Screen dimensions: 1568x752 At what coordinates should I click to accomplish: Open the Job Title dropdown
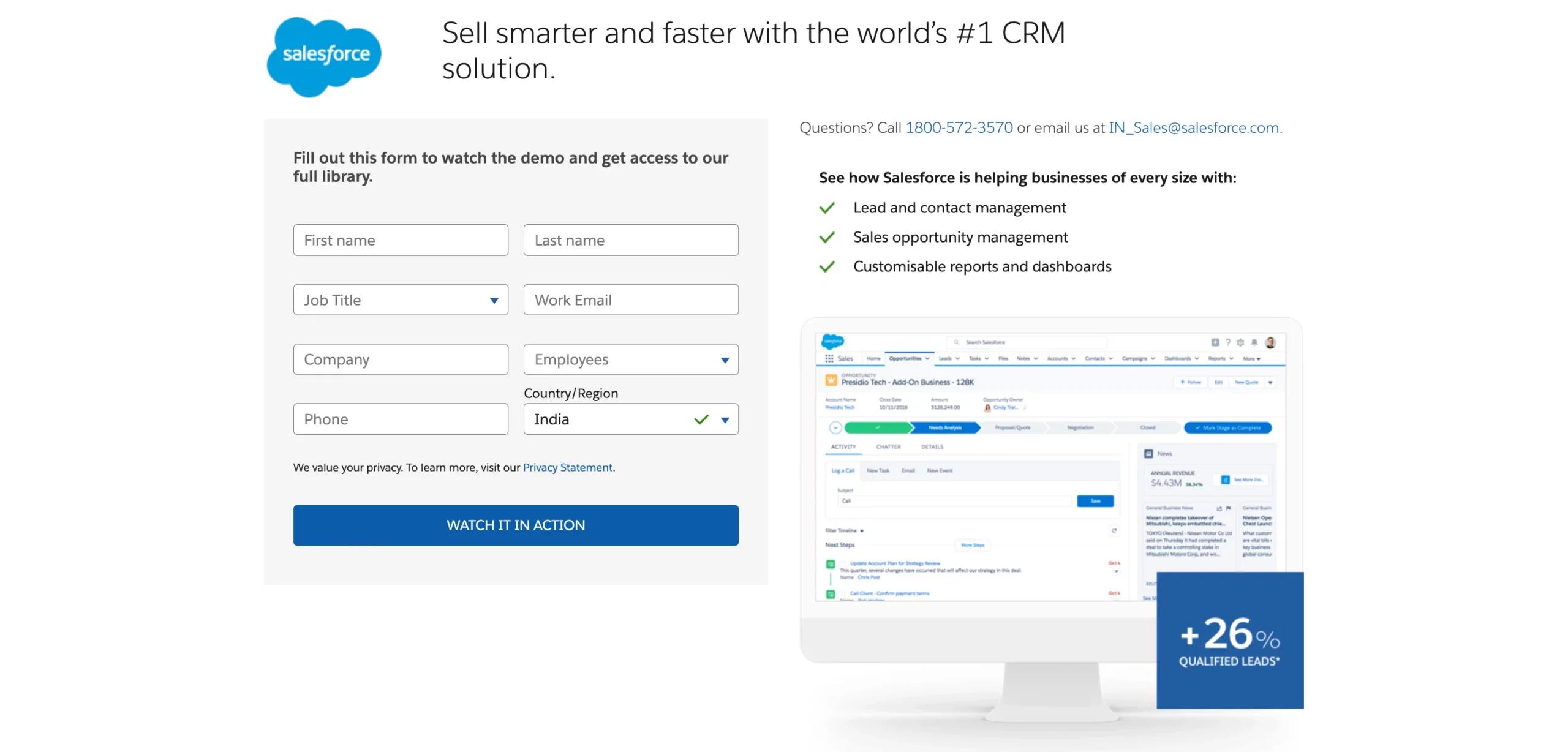coord(401,299)
